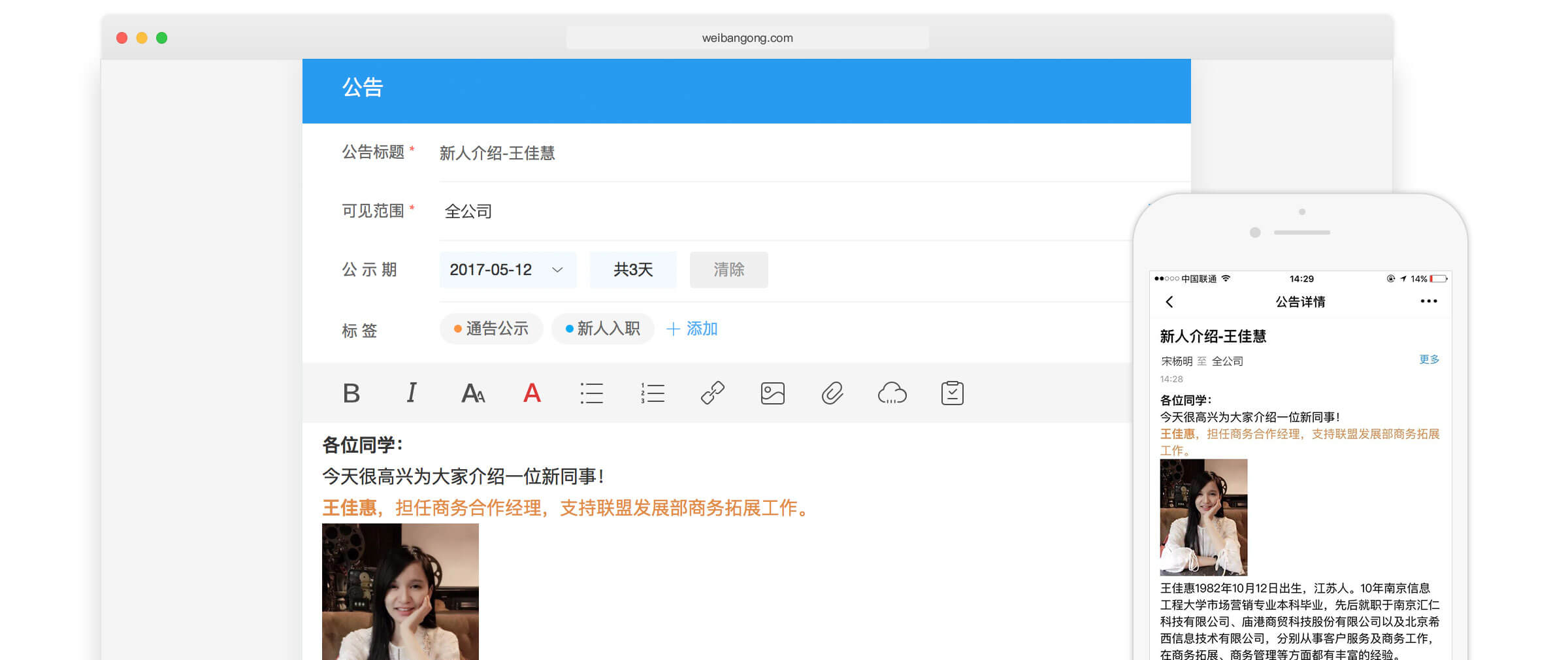This screenshot has height=660, width=1568.
Task: Click the 清除 button
Action: pyautogui.click(x=729, y=270)
